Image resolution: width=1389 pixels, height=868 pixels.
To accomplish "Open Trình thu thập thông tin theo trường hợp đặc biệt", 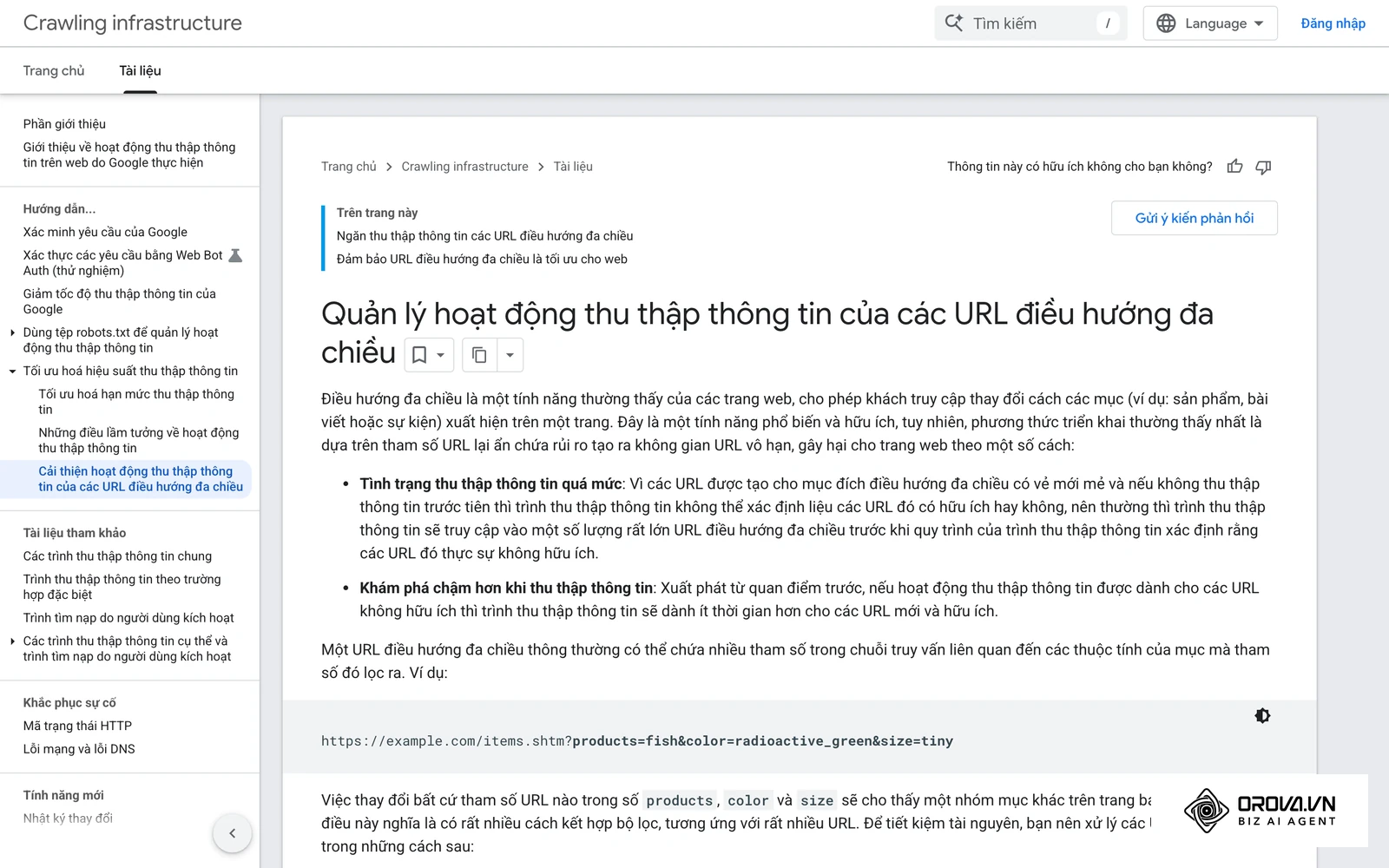I will pos(122,587).
